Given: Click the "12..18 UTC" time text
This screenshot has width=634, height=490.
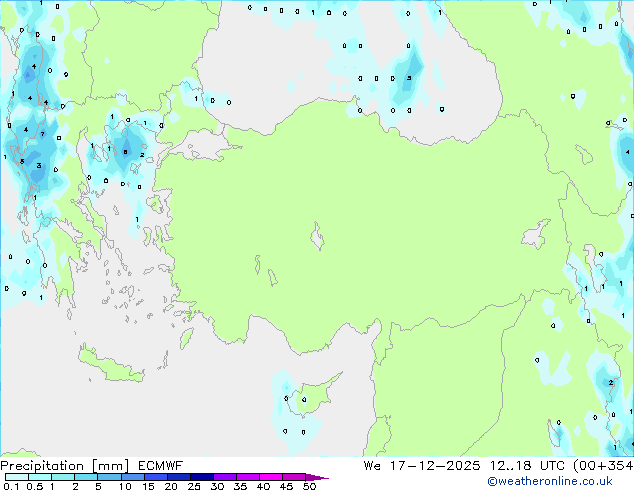Looking at the screenshot, I should click(527, 466).
